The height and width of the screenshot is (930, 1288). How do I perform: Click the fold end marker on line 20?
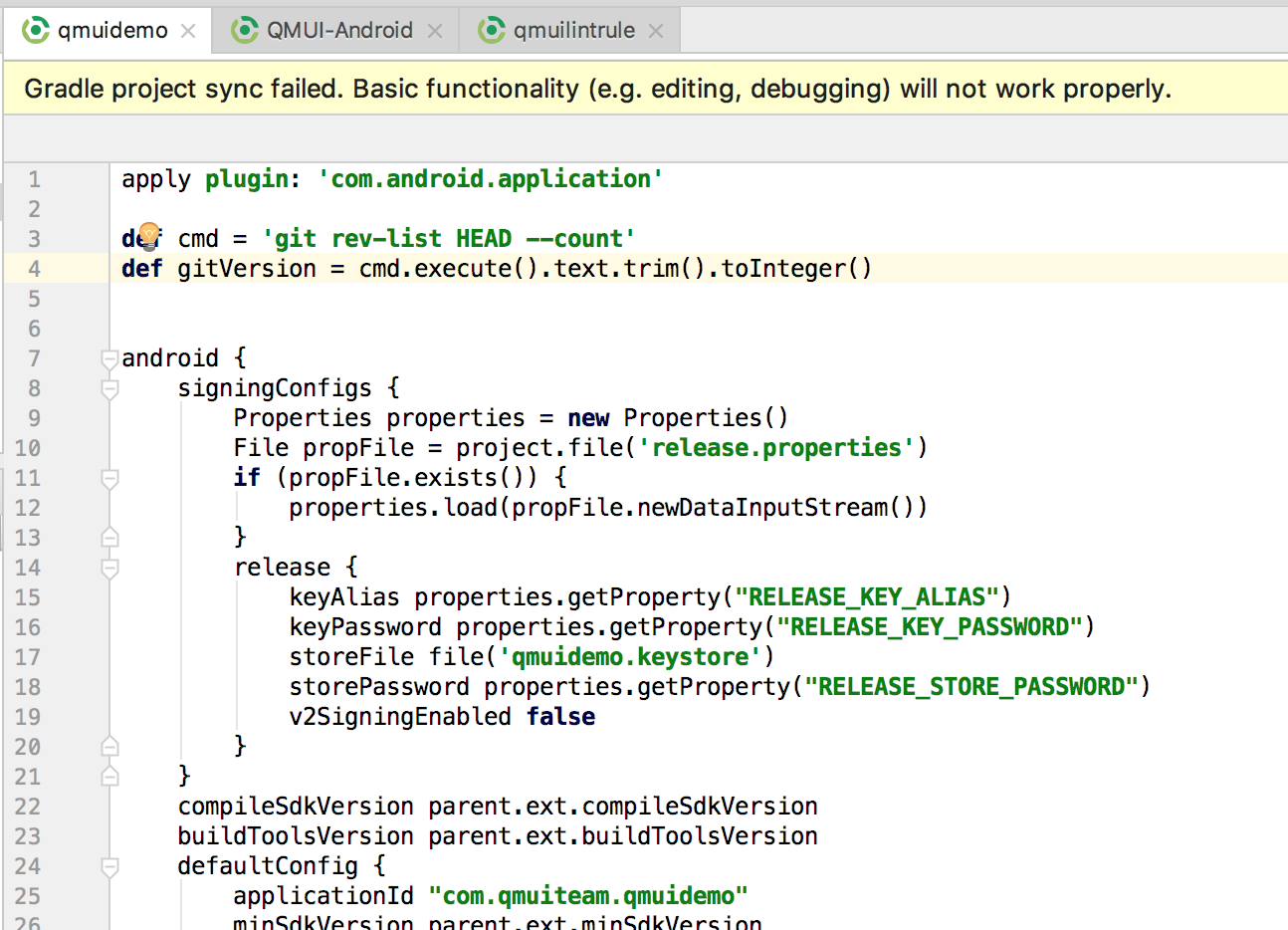pyautogui.click(x=109, y=747)
